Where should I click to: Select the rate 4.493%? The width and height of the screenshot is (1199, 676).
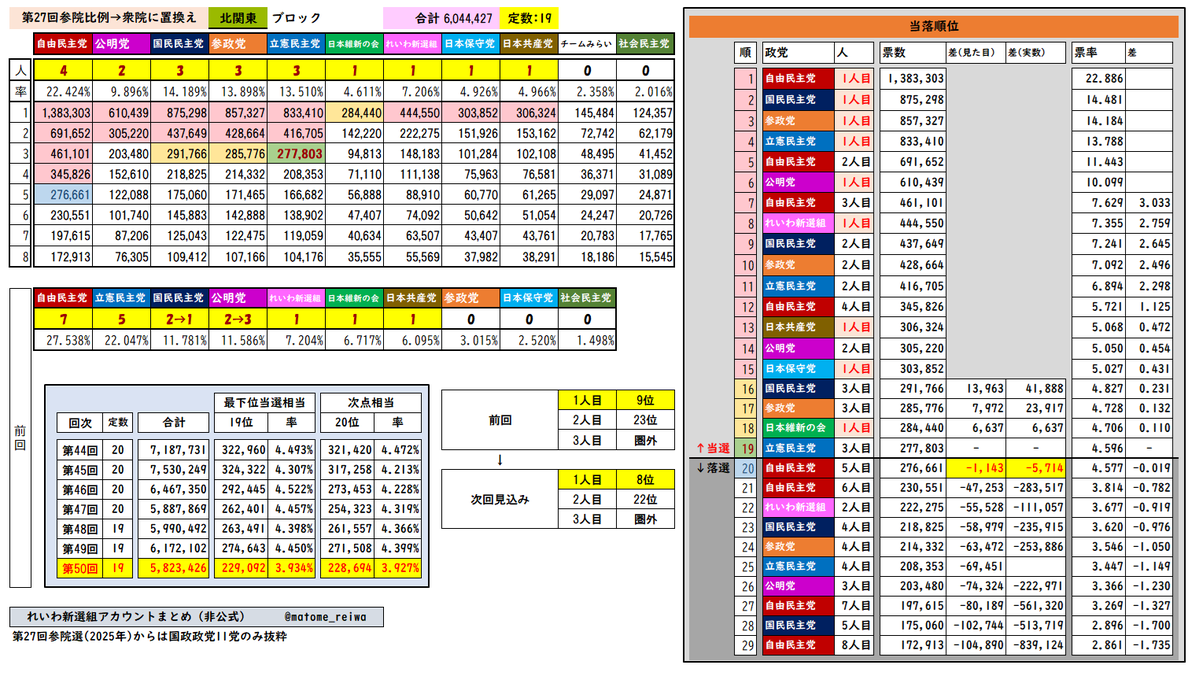[x=291, y=450]
